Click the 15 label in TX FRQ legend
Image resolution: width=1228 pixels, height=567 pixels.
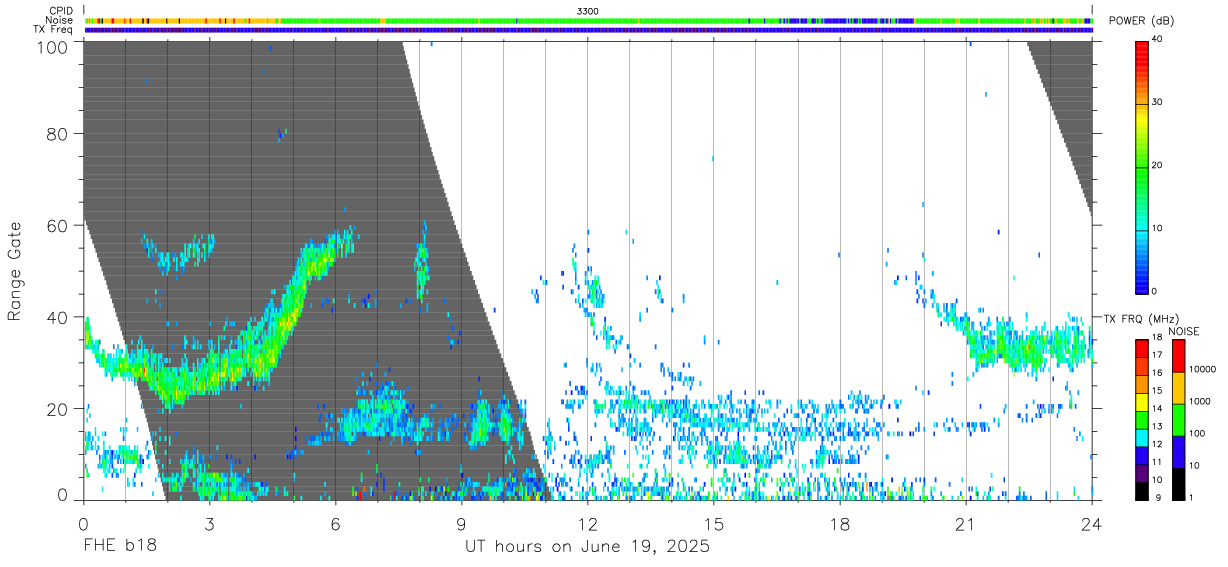1155,391
